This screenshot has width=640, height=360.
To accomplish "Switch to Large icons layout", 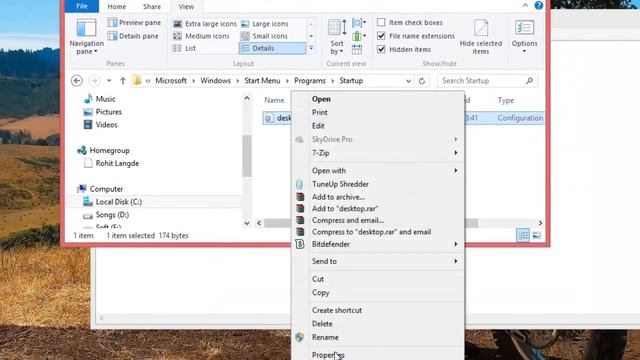I will click(x=264, y=24).
